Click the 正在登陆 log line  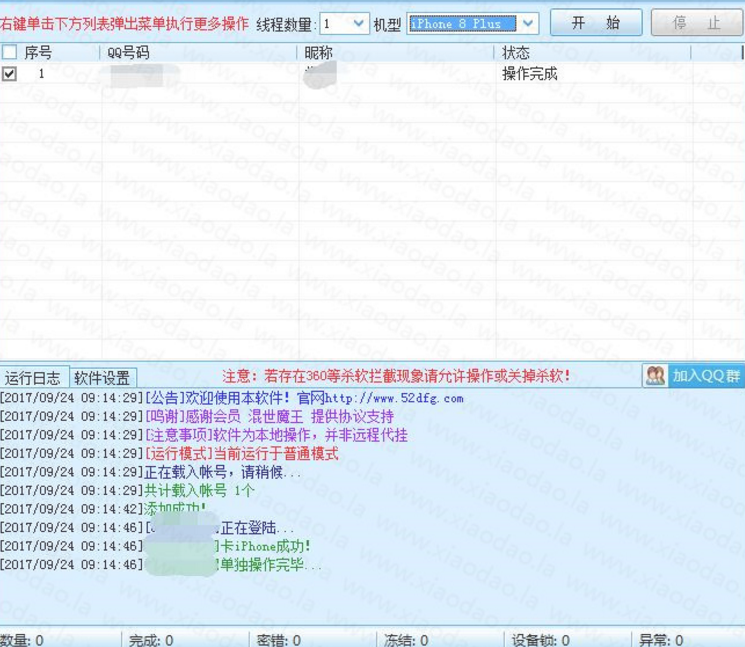[x=147, y=528]
